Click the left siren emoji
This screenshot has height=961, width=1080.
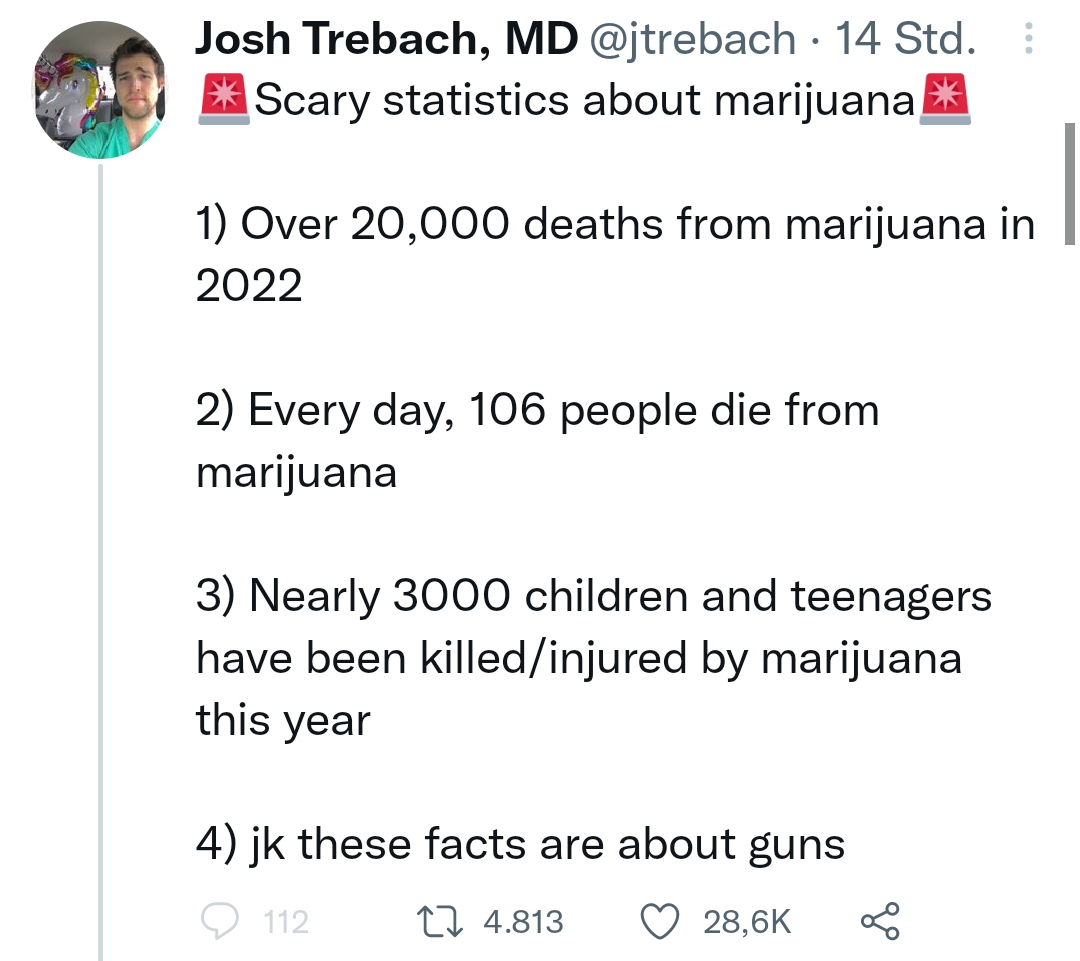(224, 100)
